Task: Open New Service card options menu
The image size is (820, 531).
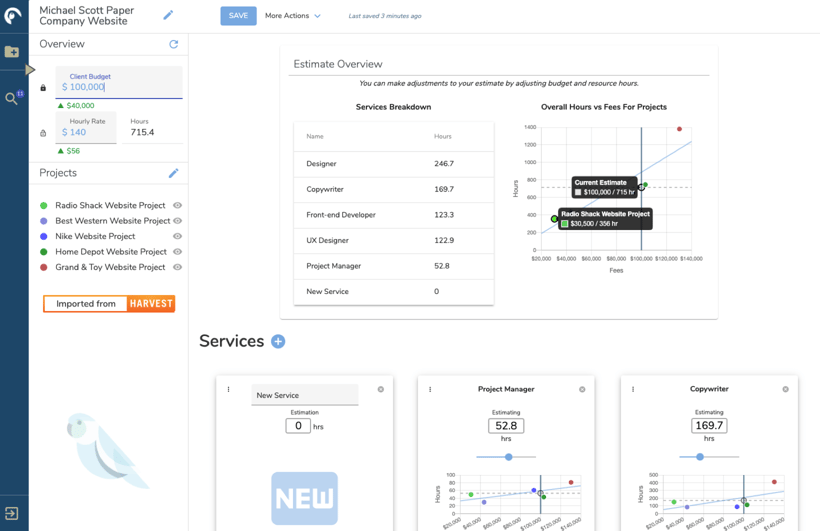Action: 229,389
